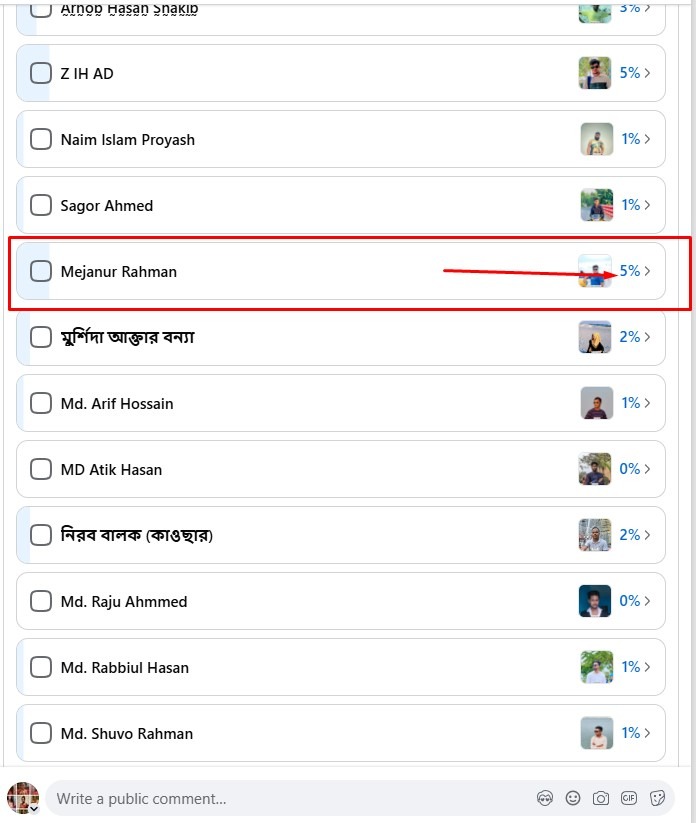Expand voter list chevron for Md. Shuvo Rahman
Screen dimensions: 696x823
pyautogui.click(x=648, y=733)
